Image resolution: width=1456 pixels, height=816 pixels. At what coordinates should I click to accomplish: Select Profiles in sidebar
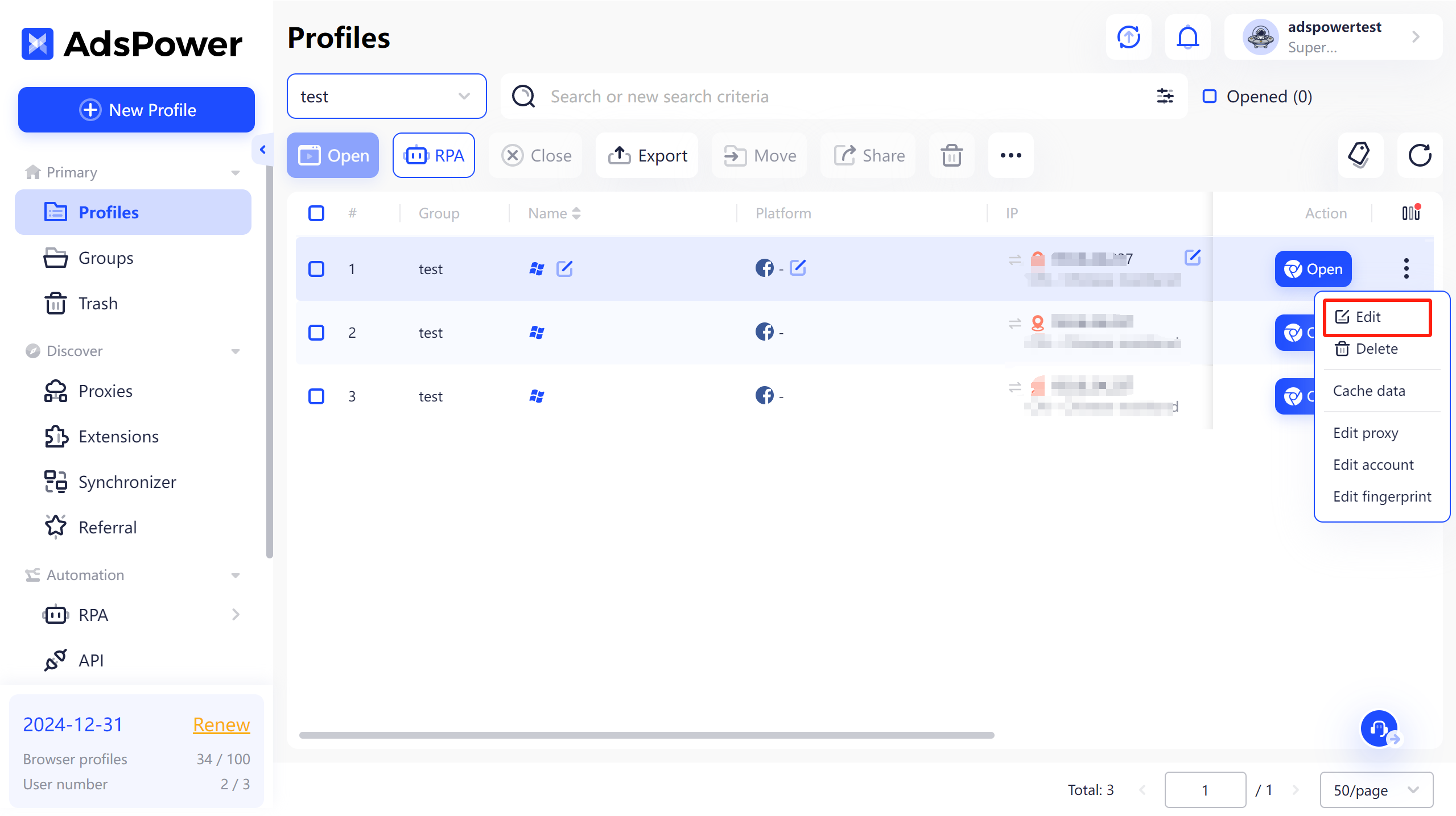pyautogui.click(x=133, y=212)
